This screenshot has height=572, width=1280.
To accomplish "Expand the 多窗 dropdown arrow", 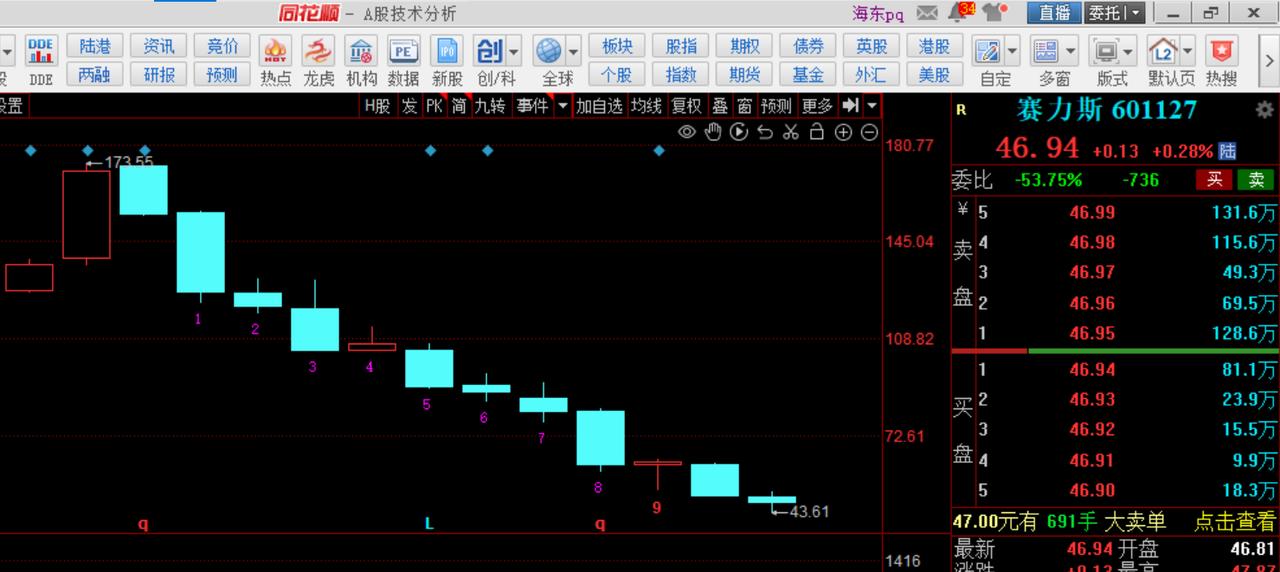I will click(1072, 50).
